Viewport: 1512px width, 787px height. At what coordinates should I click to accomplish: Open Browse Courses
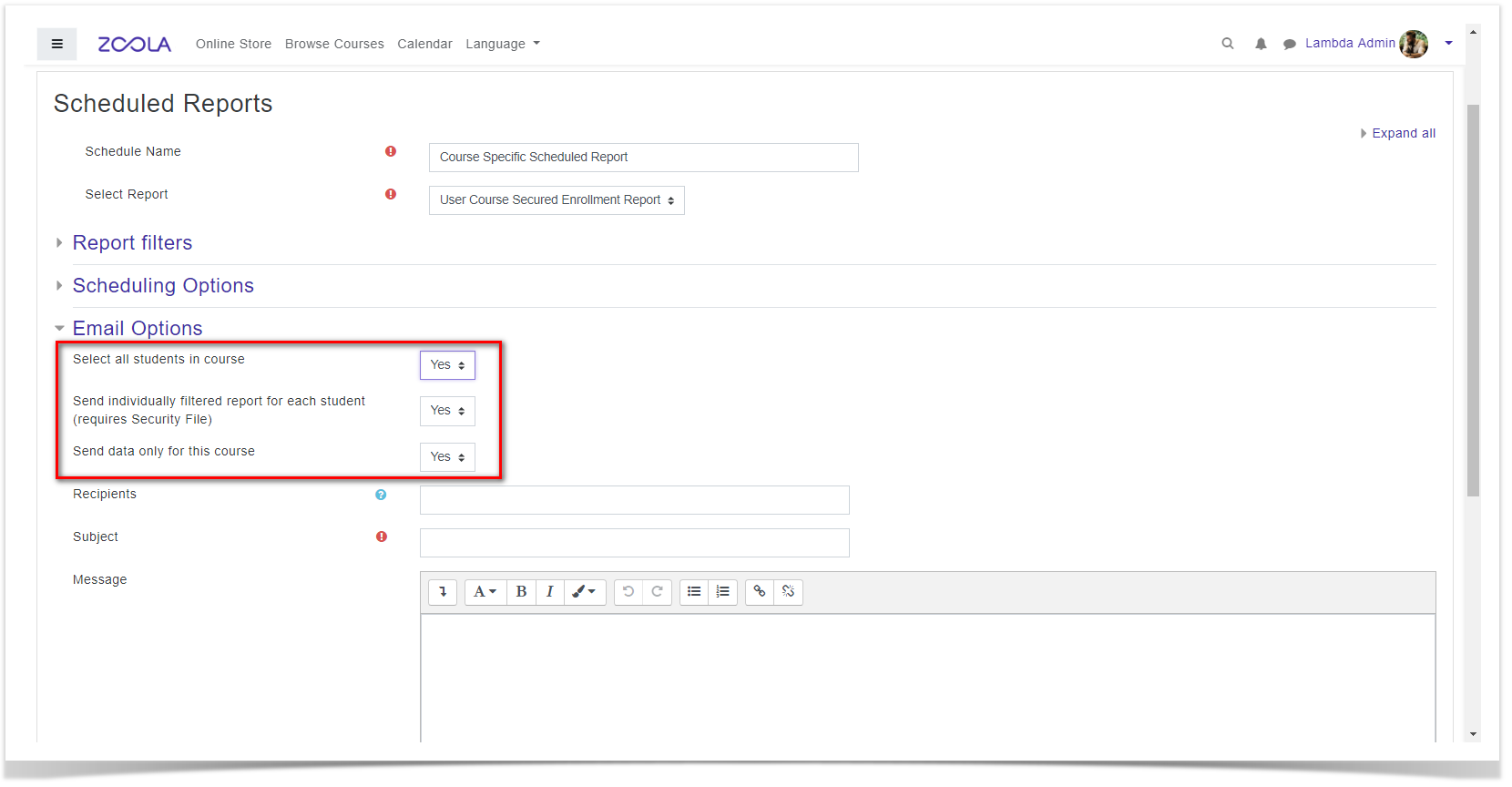tap(334, 44)
